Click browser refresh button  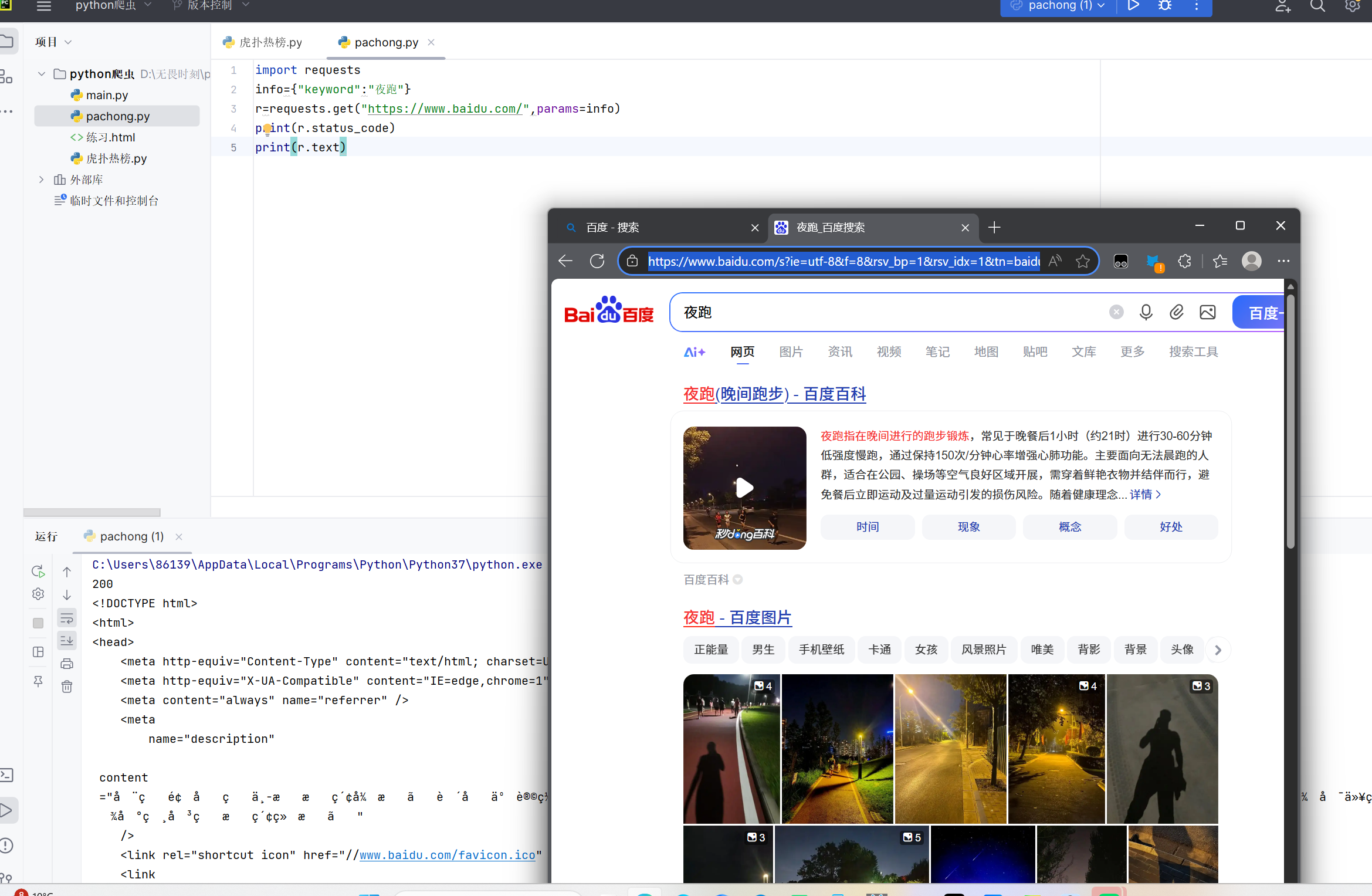pos(597,261)
